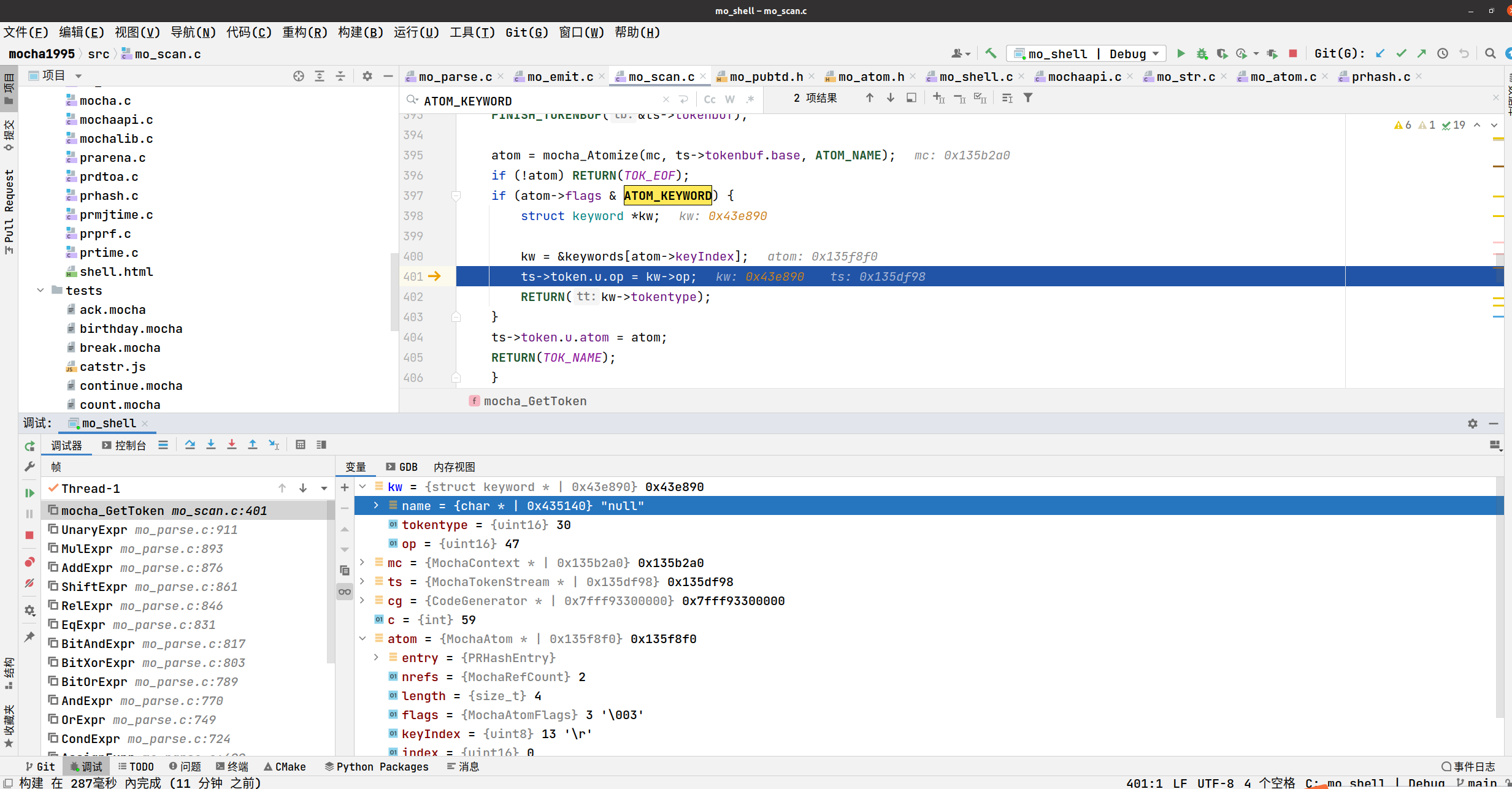Open the 终端 terminal tool window
This screenshot has height=789, width=1512.
tap(232, 767)
